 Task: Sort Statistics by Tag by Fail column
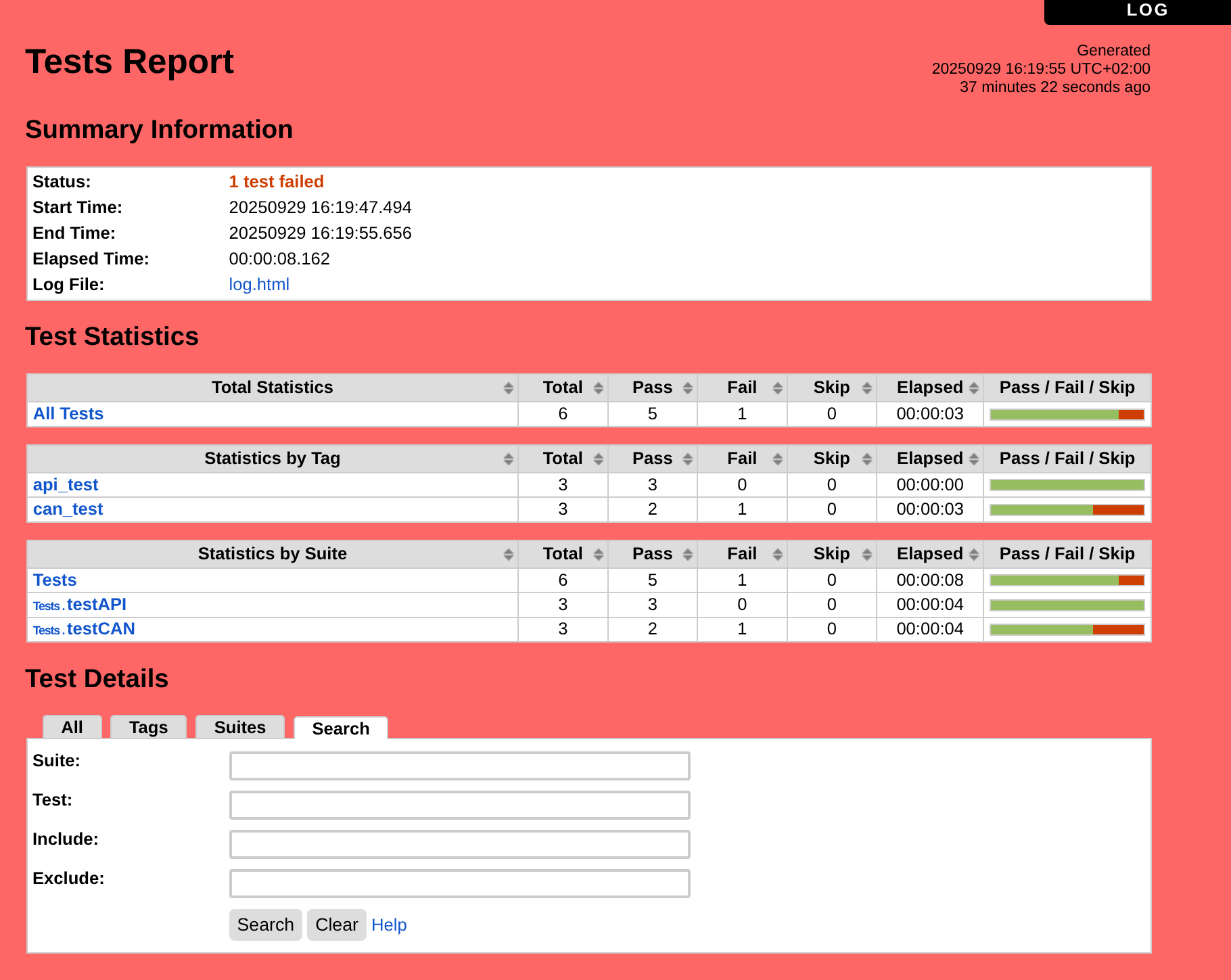point(742,459)
